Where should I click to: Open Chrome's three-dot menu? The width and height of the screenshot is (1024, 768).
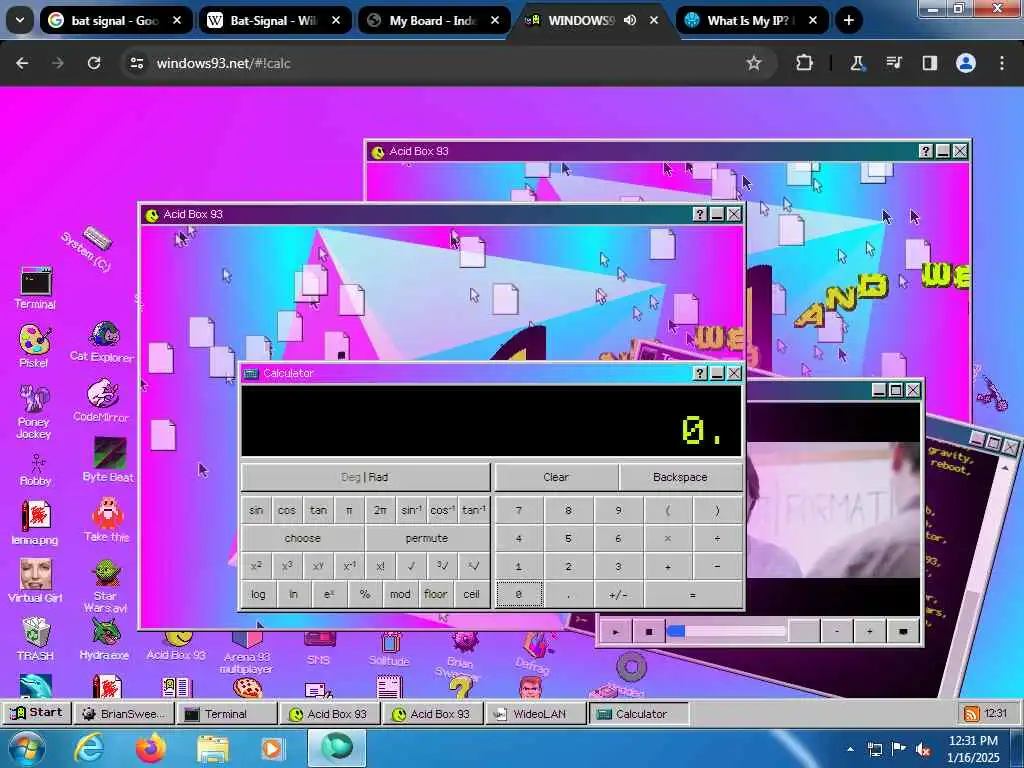point(1002,63)
